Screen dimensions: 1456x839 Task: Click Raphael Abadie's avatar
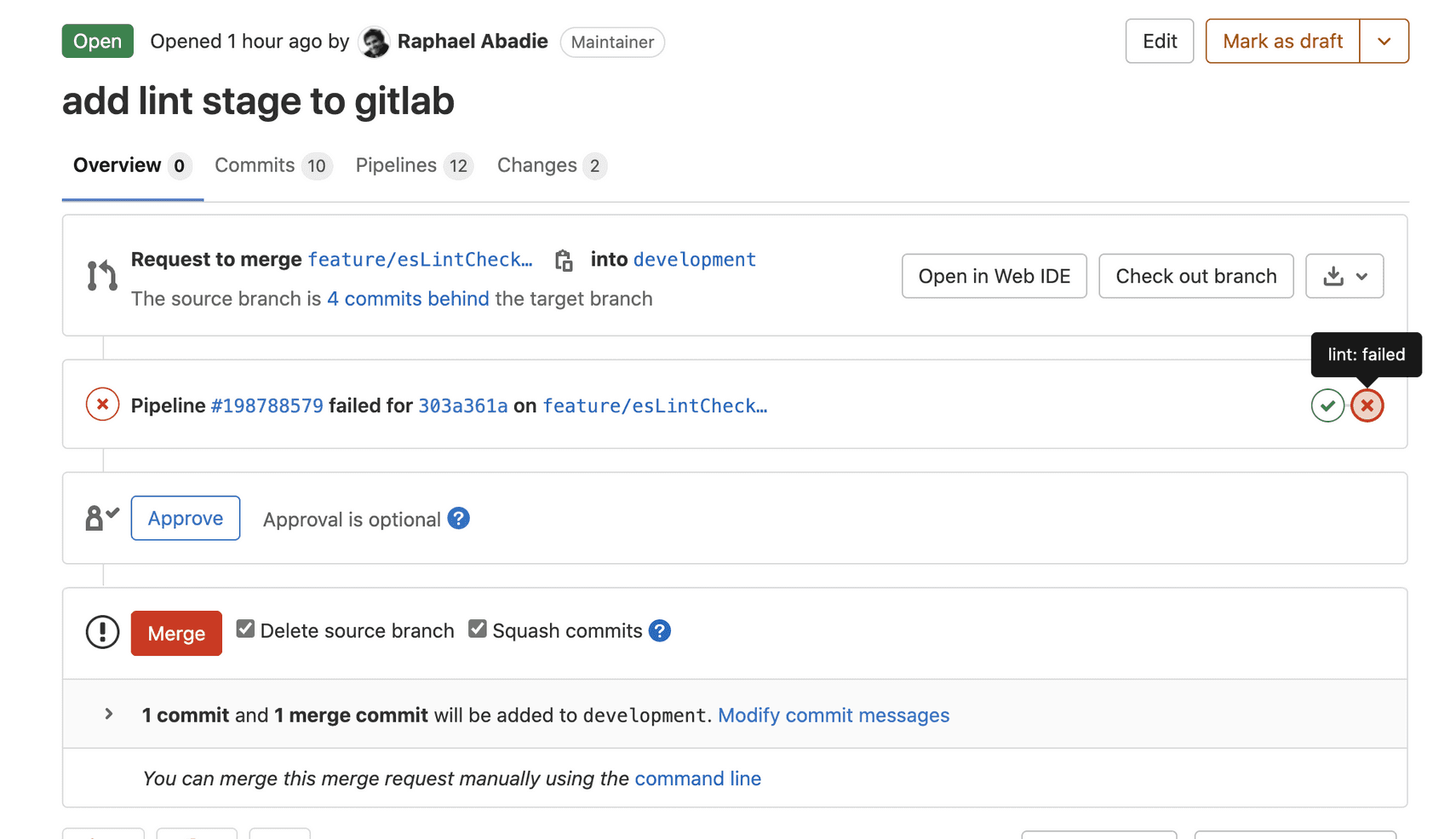[x=375, y=41]
